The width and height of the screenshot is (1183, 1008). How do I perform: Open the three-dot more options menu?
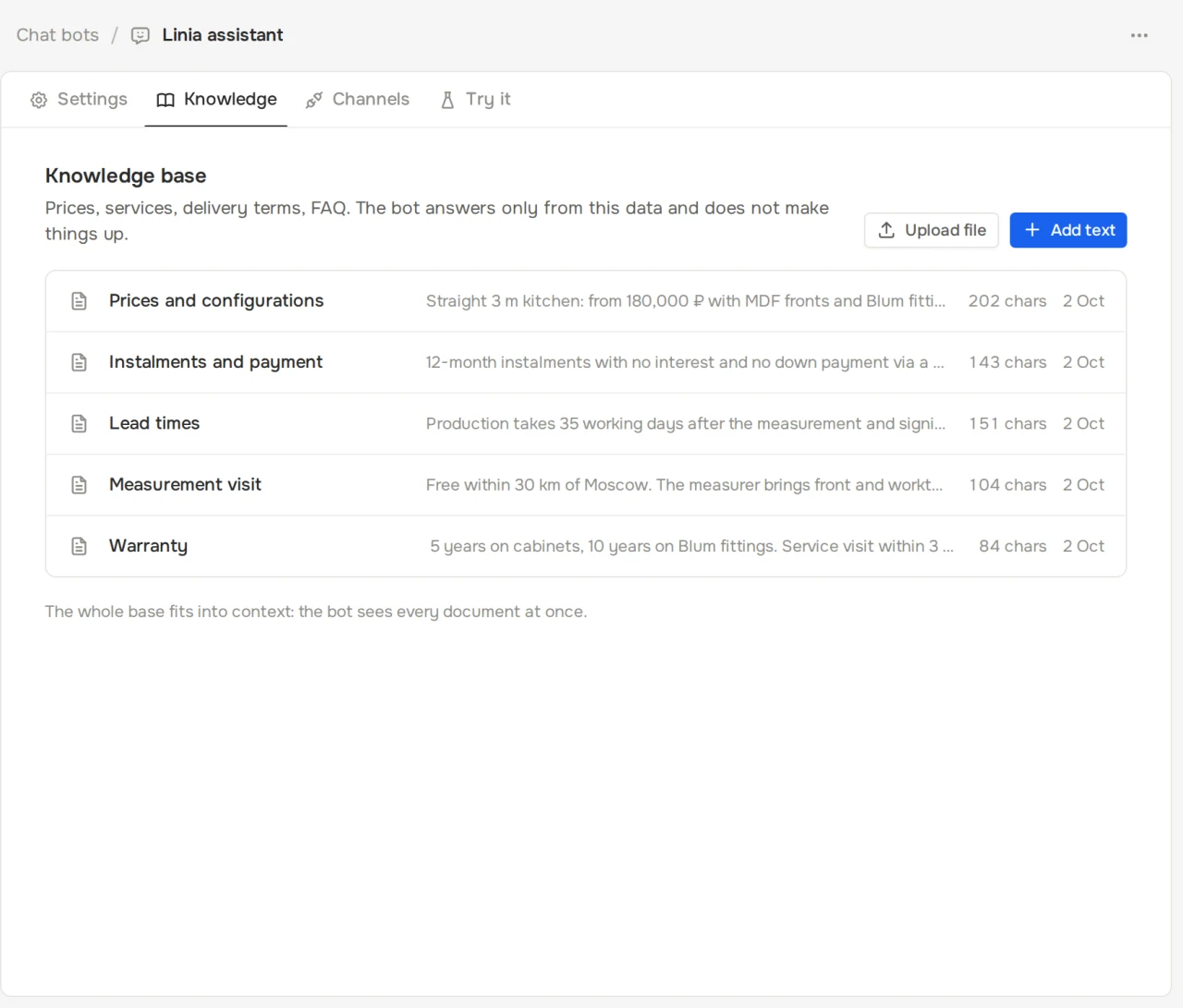click(x=1139, y=35)
